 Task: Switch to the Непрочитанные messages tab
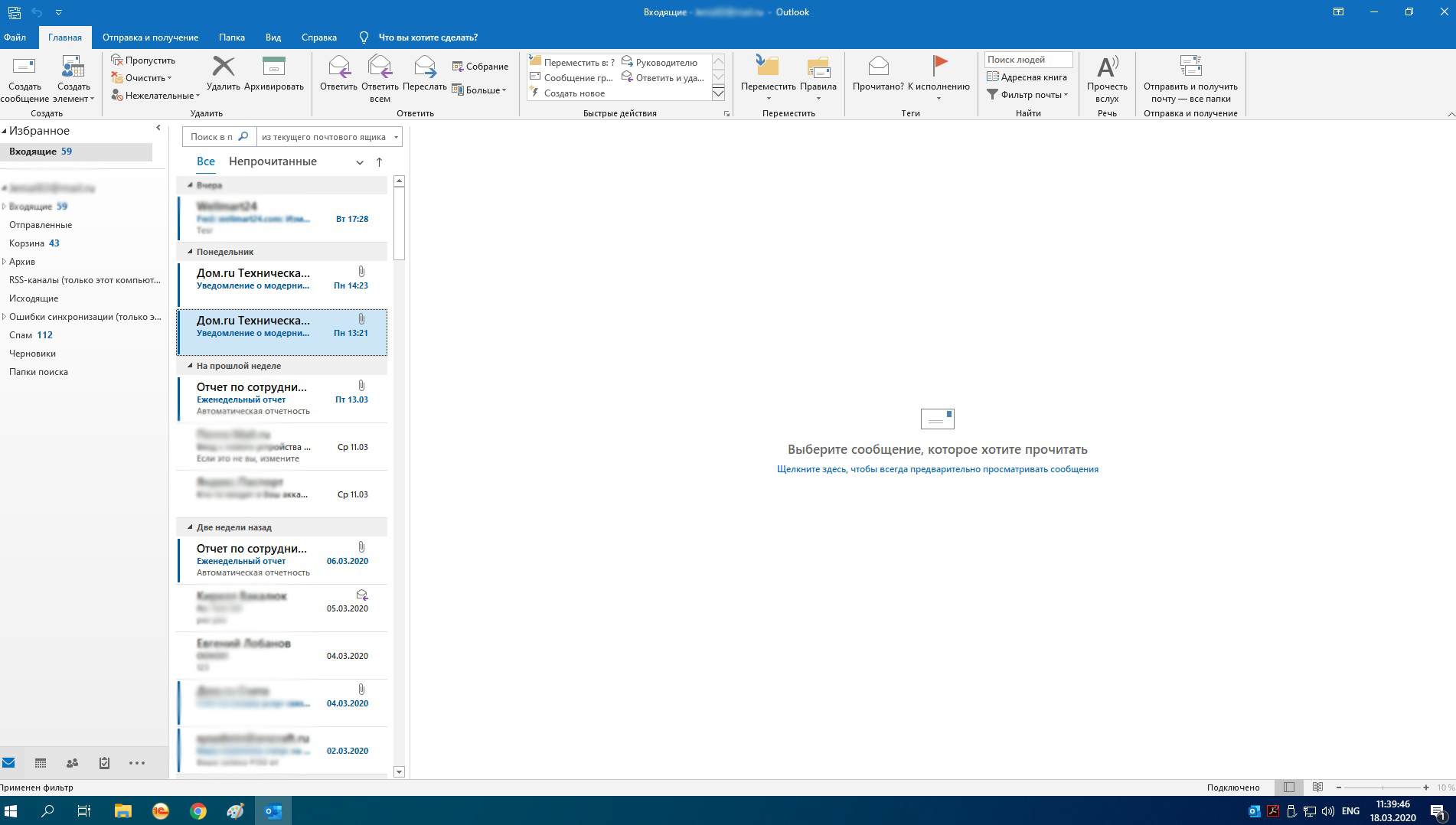pos(273,161)
